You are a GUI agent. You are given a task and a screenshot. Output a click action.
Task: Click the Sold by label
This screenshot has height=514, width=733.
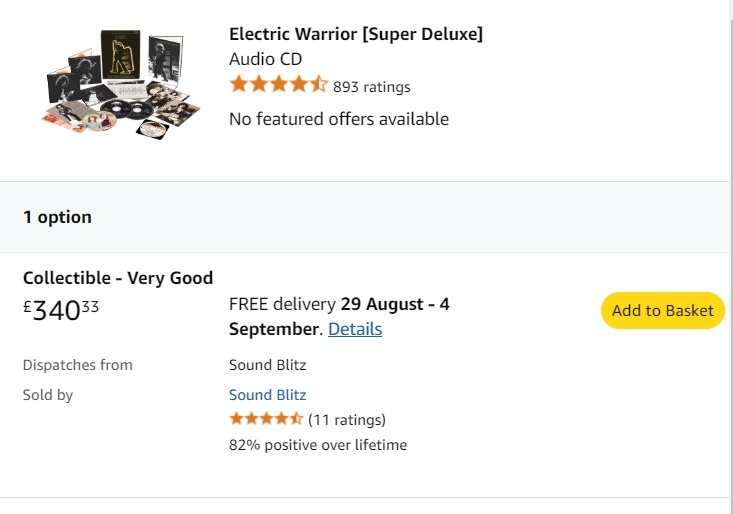tap(48, 395)
